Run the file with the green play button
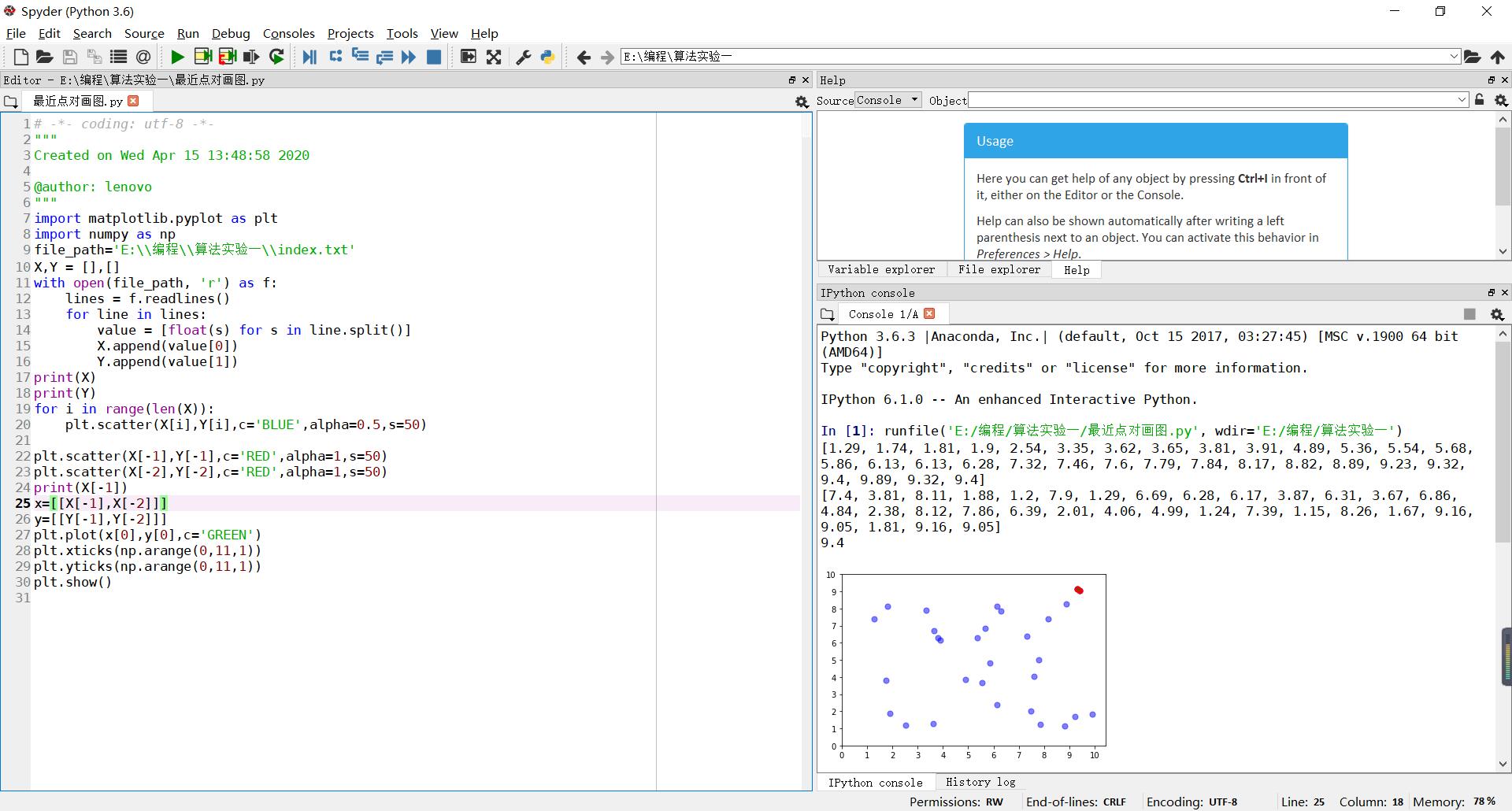This screenshot has height=811, width=1512. click(x=177, y=57)
